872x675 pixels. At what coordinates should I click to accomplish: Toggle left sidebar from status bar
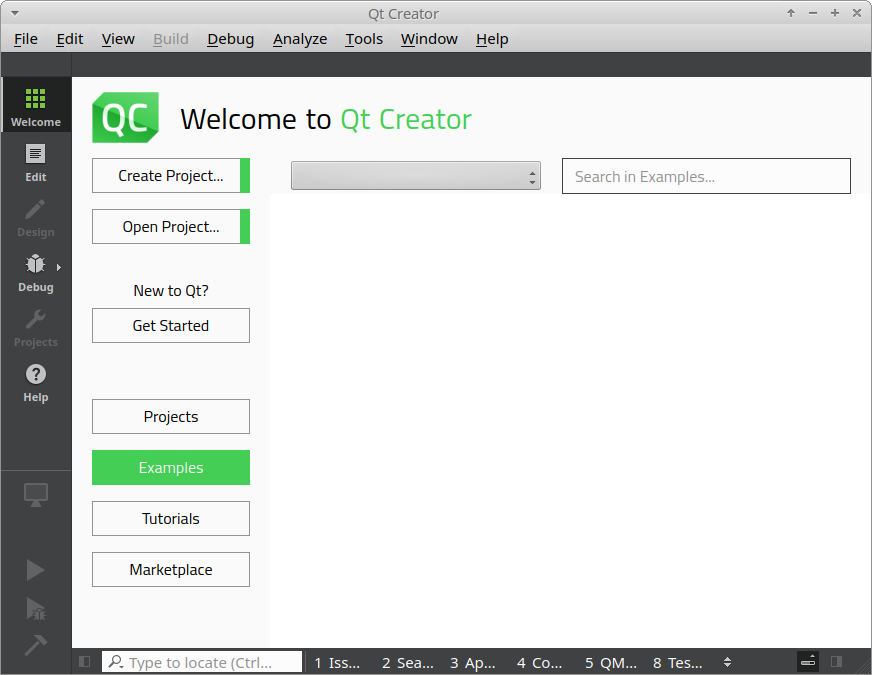[85, 662]
